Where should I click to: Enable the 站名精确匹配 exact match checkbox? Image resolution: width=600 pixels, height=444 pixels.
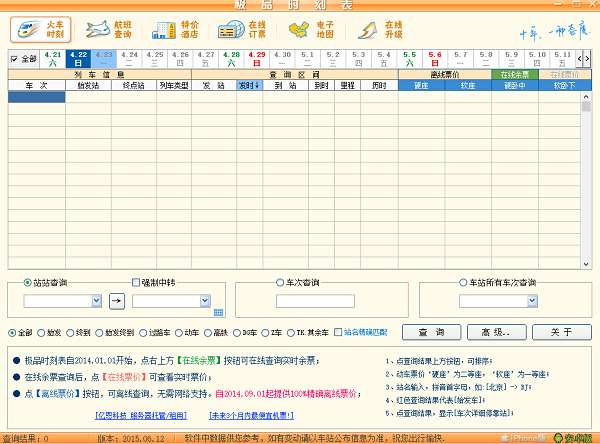[337, 331]
